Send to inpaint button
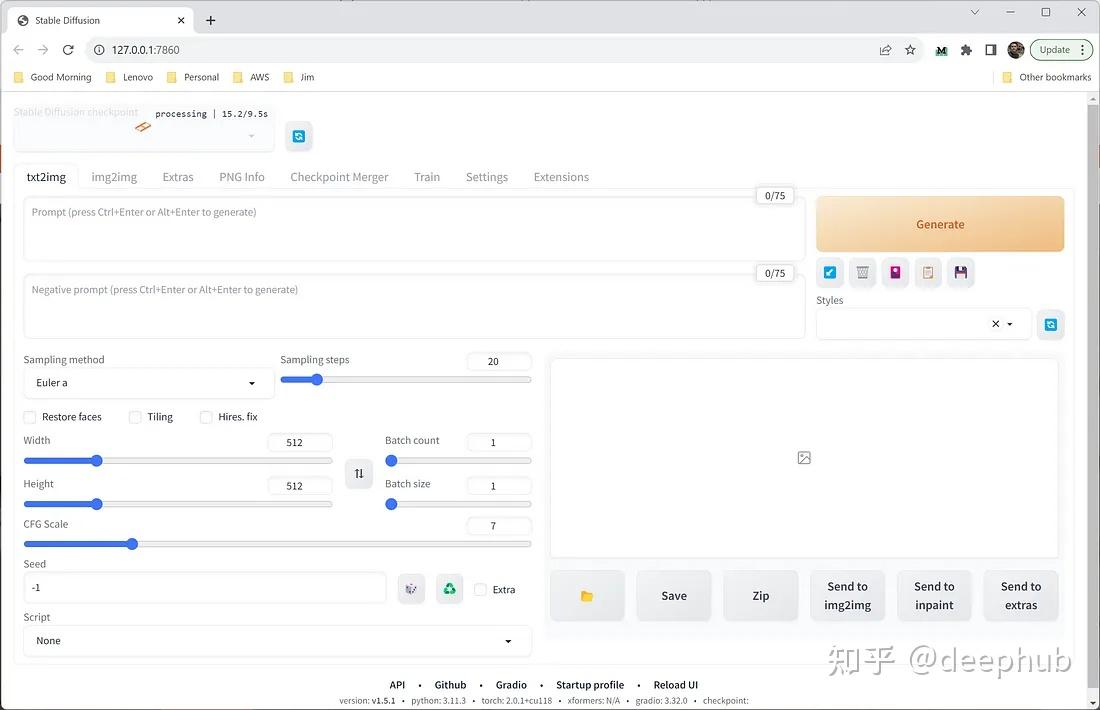Image resolution: width=1100 pixels, height=710 pixels. coord(934,596)
